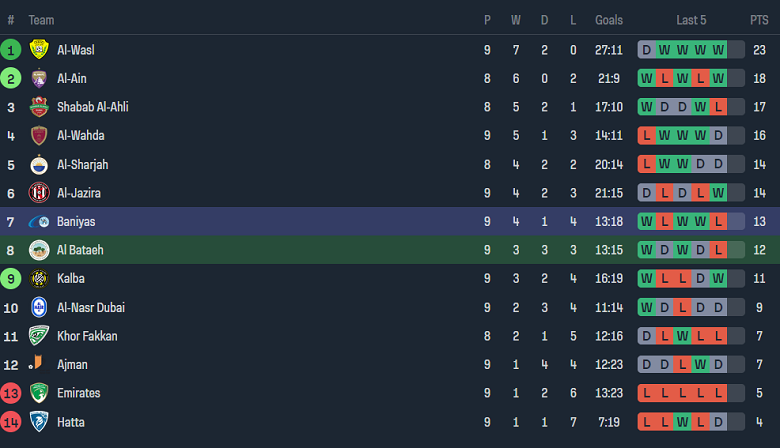Click the Al-Sharjah team logo

(x=39, y=164)
